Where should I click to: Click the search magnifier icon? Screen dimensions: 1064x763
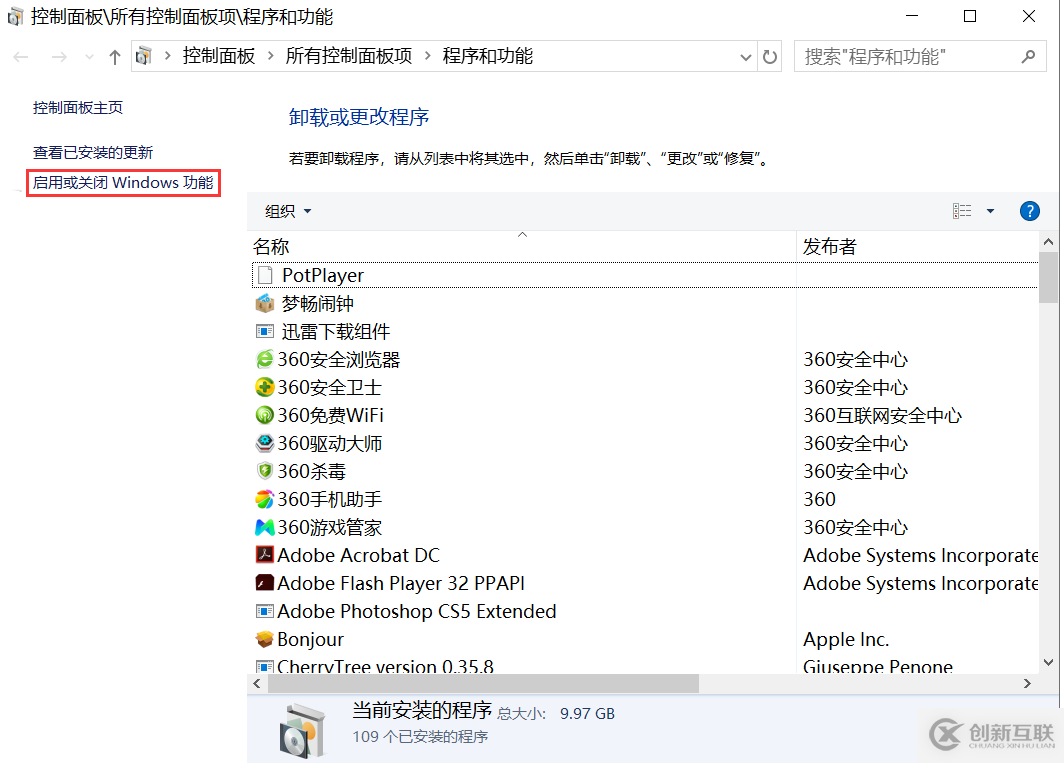click(x=1029, y=56)
